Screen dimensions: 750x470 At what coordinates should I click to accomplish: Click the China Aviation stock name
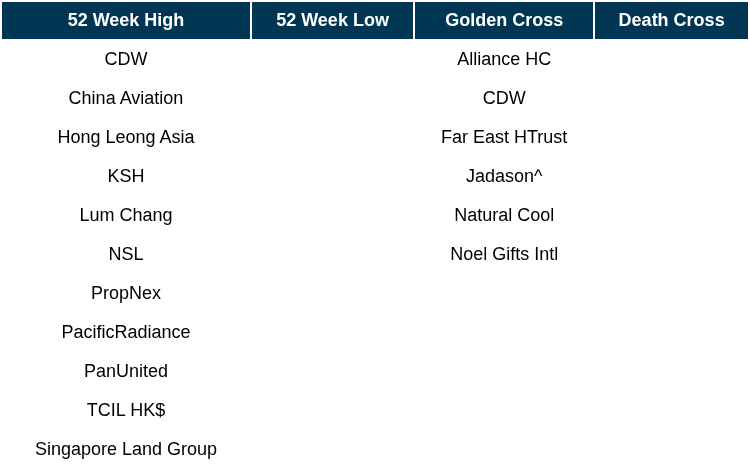click(x=126, y=98)
